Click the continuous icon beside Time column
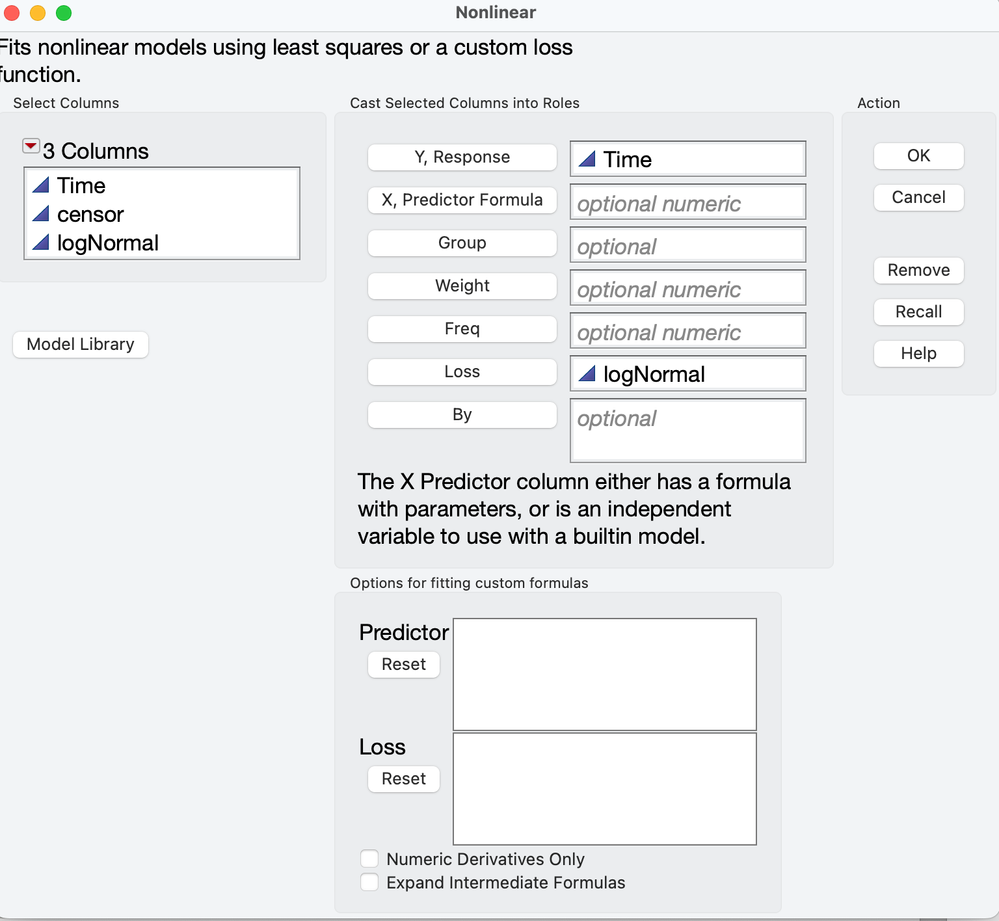999x921 pixels. click(x=41, y=185)
